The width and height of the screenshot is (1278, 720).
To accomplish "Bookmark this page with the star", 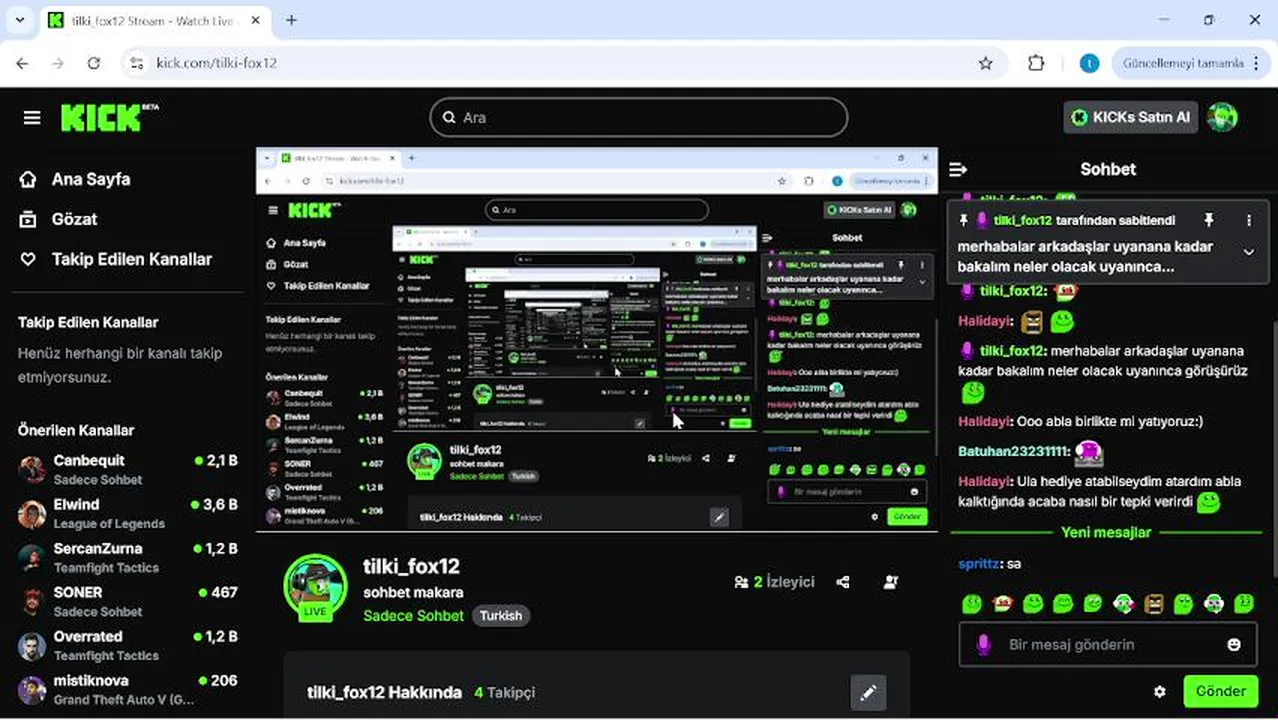I will coord(986,63).
